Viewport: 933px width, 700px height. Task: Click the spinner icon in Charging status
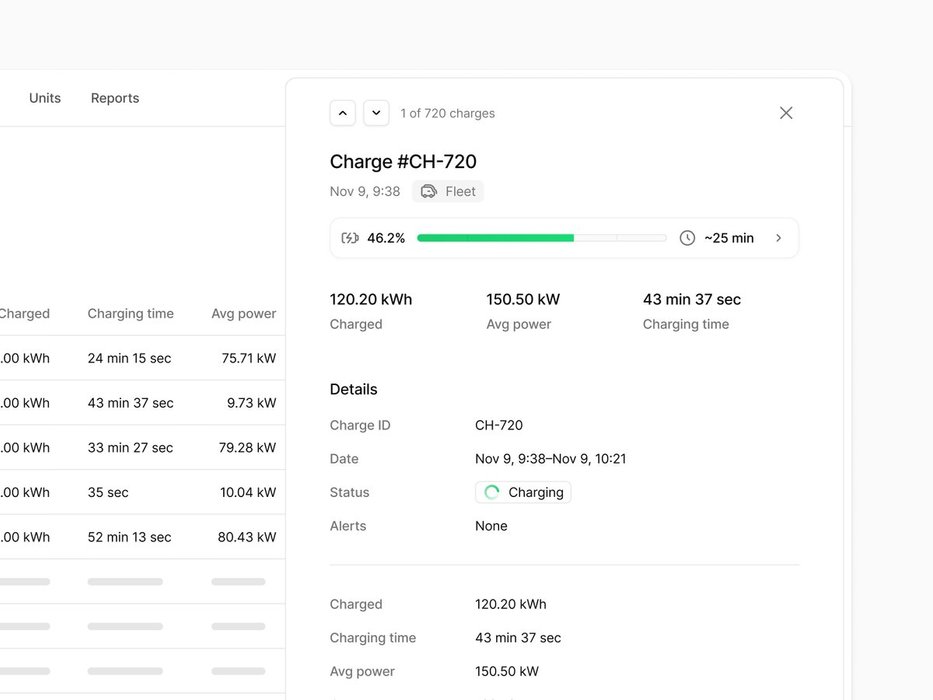pos(491,492)
